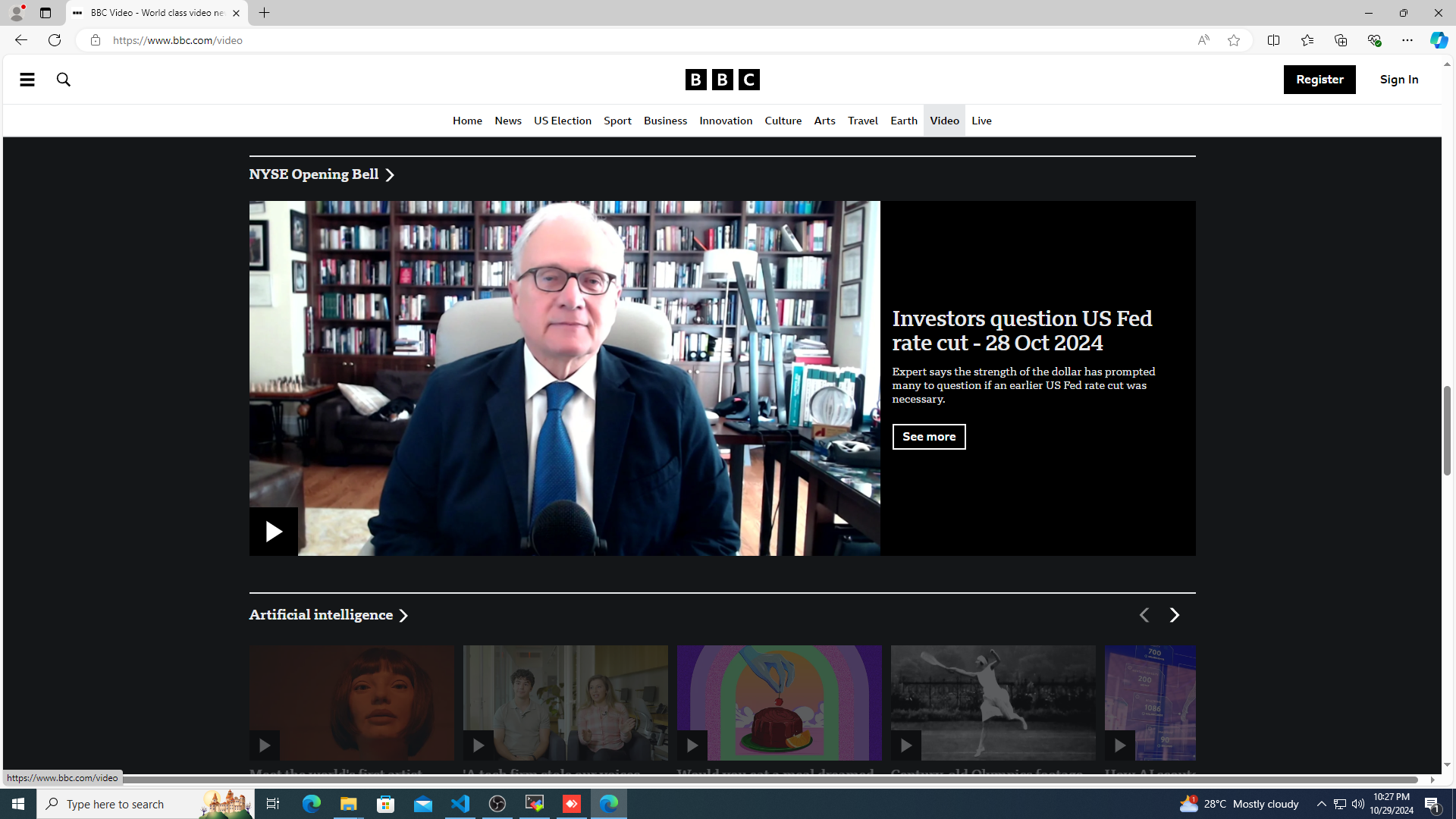
Task: Close the BBC Video tab
Action: 236,13
